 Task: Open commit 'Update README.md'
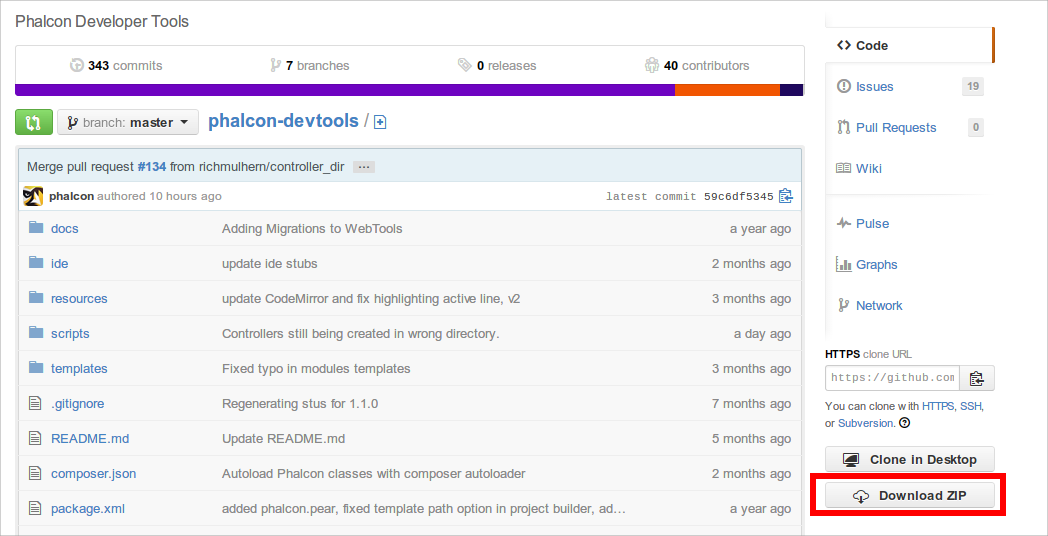[x=283, y=438]
